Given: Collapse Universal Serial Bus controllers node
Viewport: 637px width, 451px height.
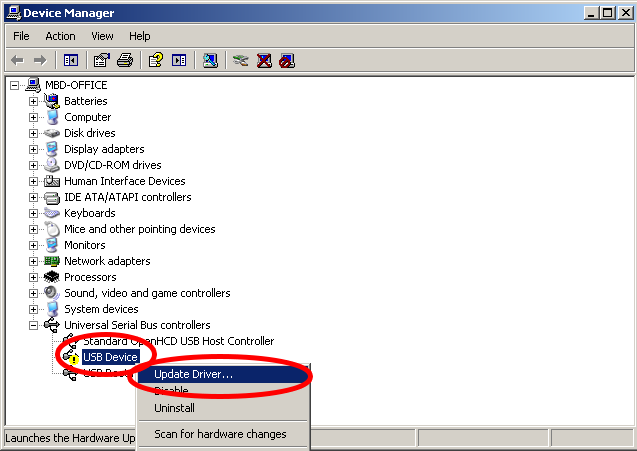Looking at the screenshot, I should click(x=33, y=325).
